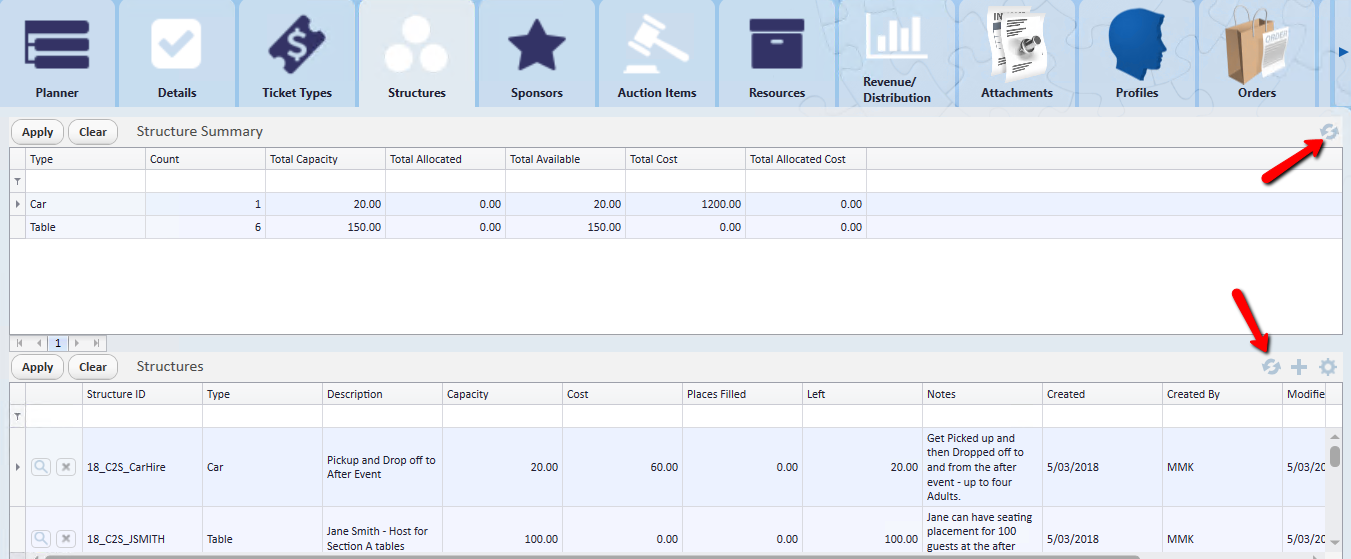Open the Structure Summary filter row icon
This screenshot has height=559, width=1351.
pyautogui.click(x=17, y=182)
